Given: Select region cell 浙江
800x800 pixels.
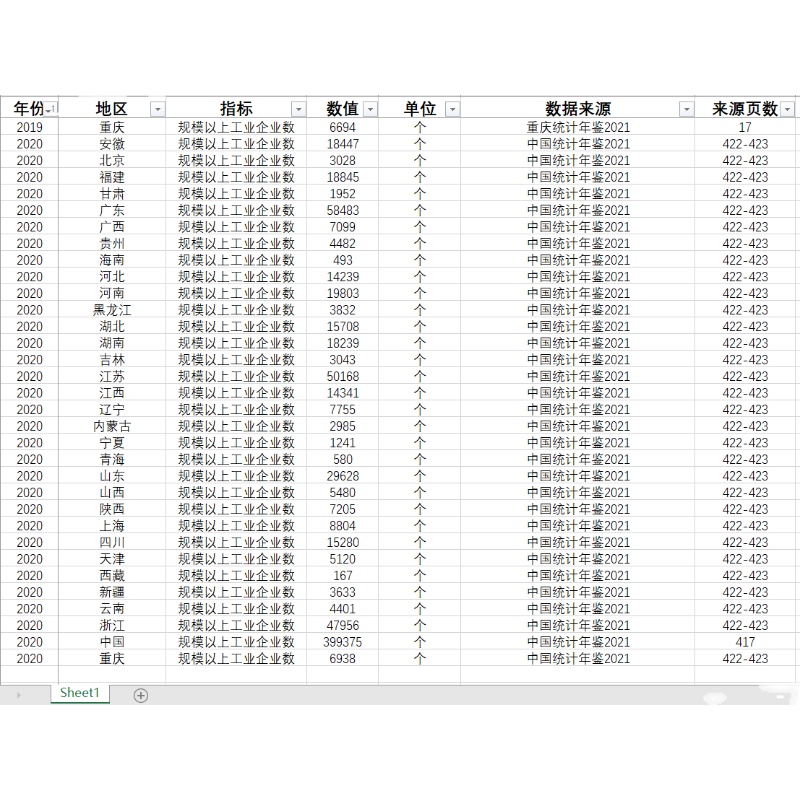Looking at the screenshot, I should [x=112, y=625].
